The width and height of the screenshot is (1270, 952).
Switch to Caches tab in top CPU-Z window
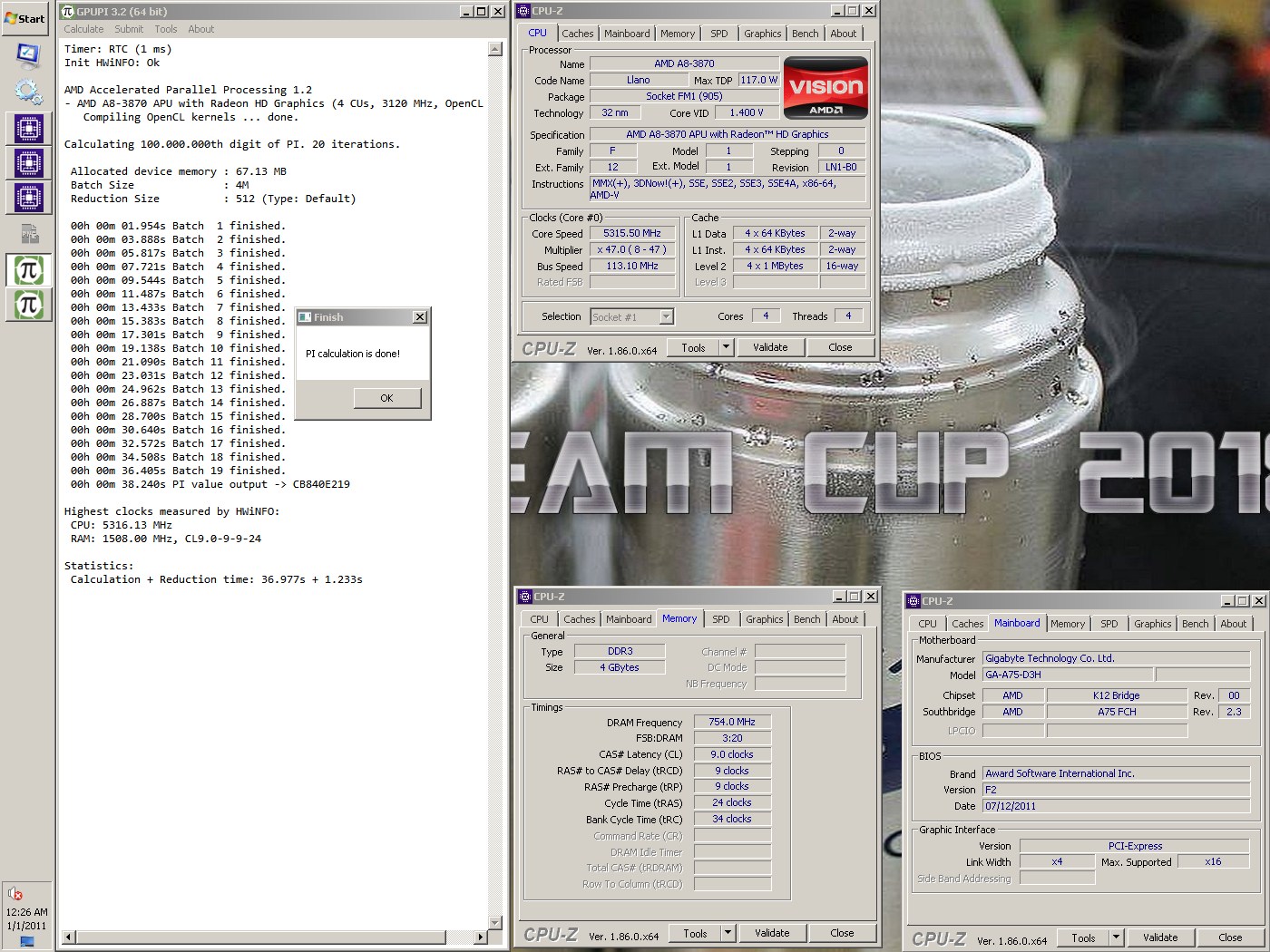tap(578, 34)
